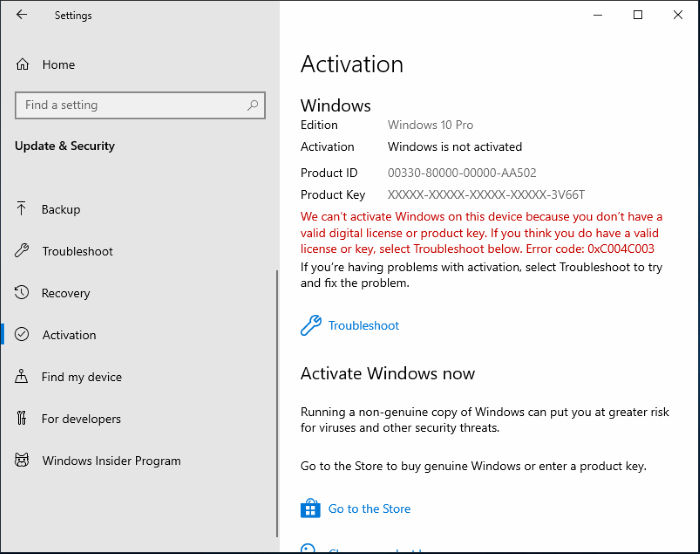
Task: Minimize the Settings window
Action: tap(598, 15)
